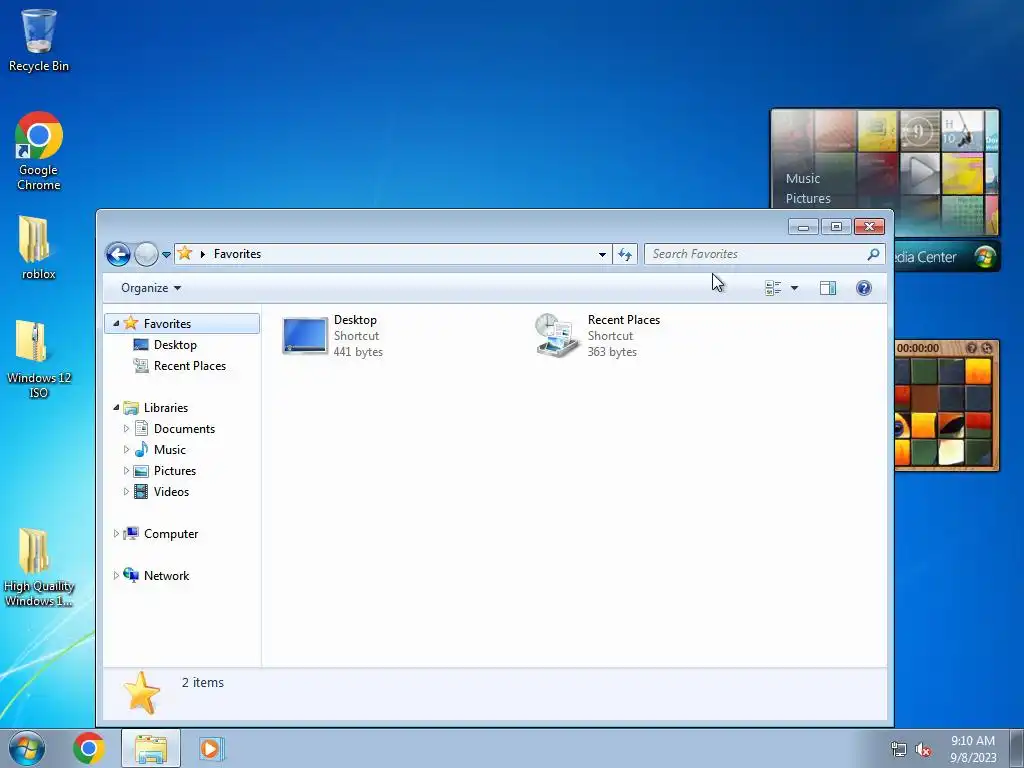Expand the Computer tree node
The image size is (1024, 768).
(116, 534)
